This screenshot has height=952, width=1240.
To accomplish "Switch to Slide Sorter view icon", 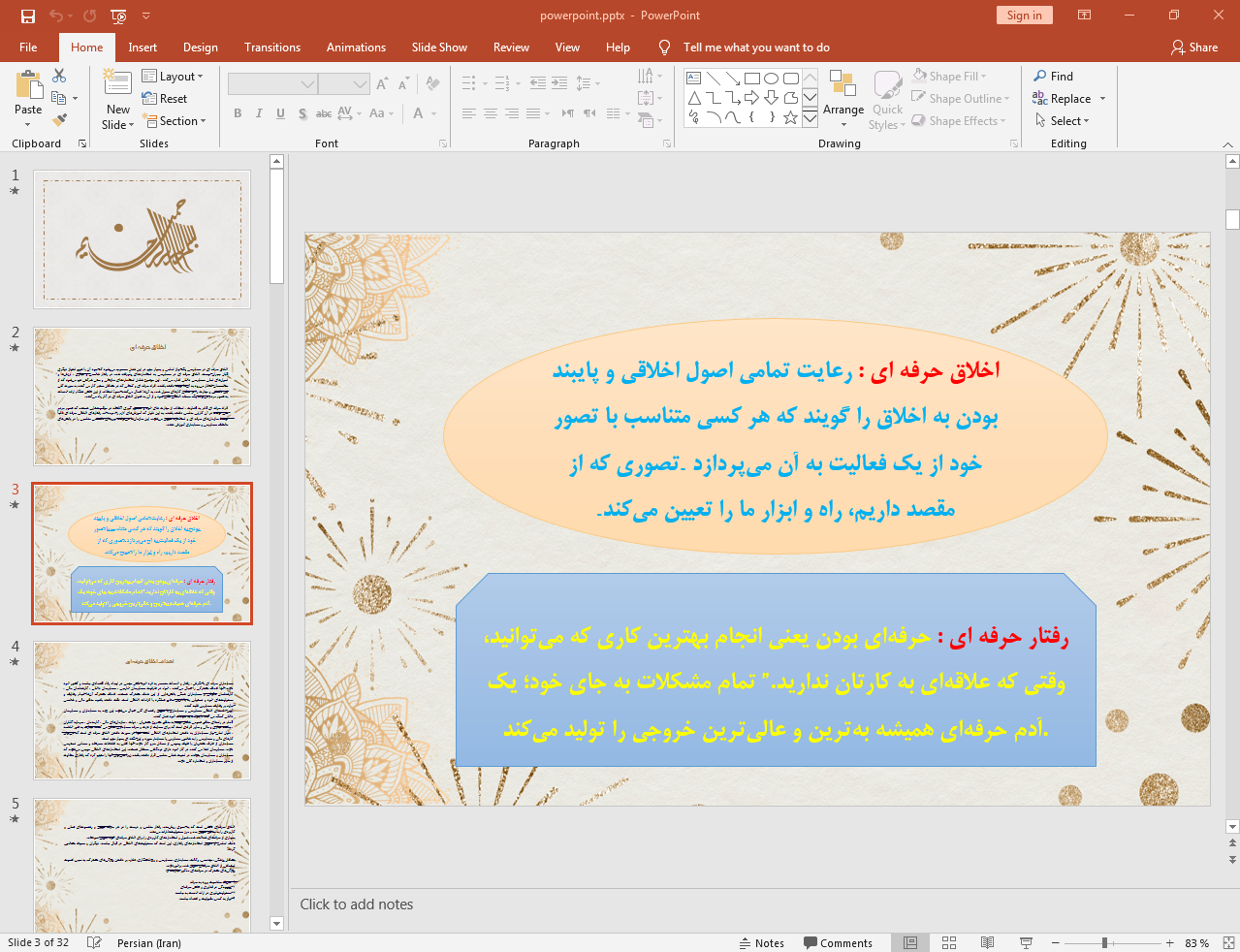I will tap(949, 942).
